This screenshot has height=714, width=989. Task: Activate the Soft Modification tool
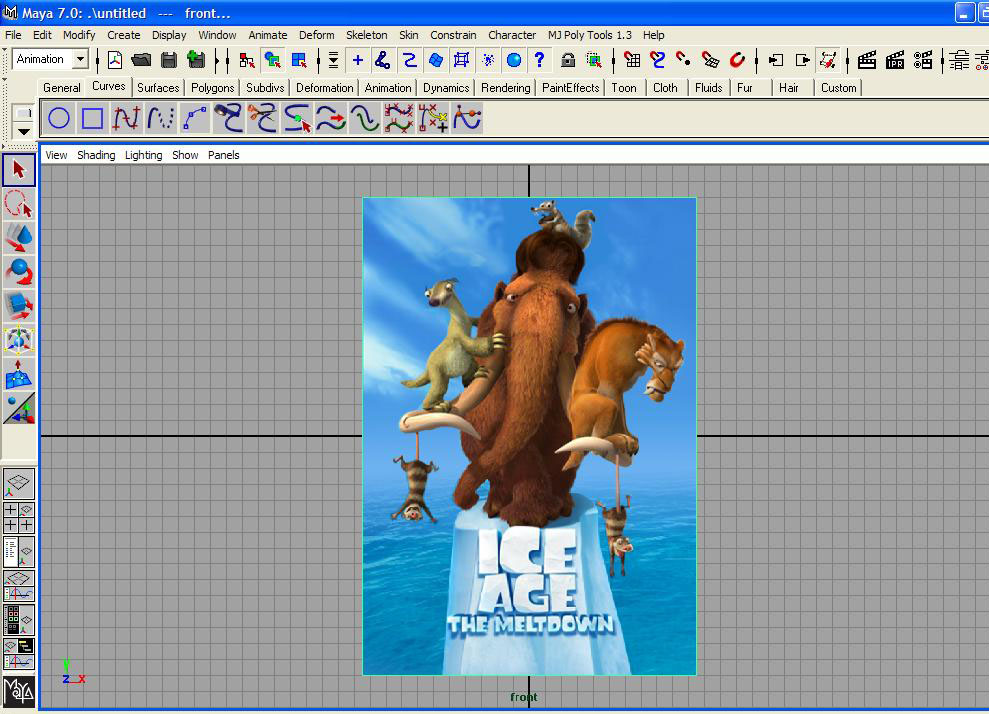click(x=19, y=375)
